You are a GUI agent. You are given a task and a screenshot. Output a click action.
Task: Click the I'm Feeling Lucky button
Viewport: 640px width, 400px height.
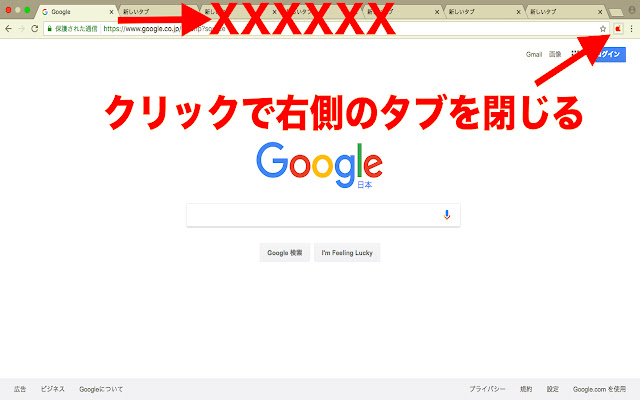347,253
